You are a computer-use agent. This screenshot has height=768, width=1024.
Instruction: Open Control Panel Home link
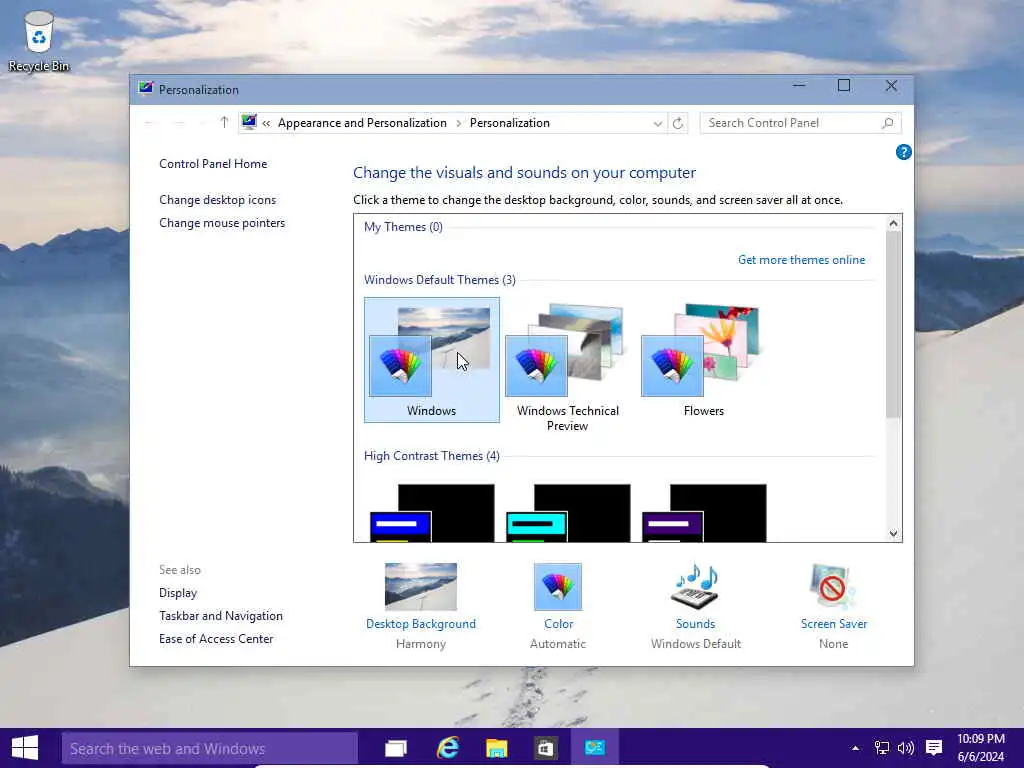coord(213,164)
